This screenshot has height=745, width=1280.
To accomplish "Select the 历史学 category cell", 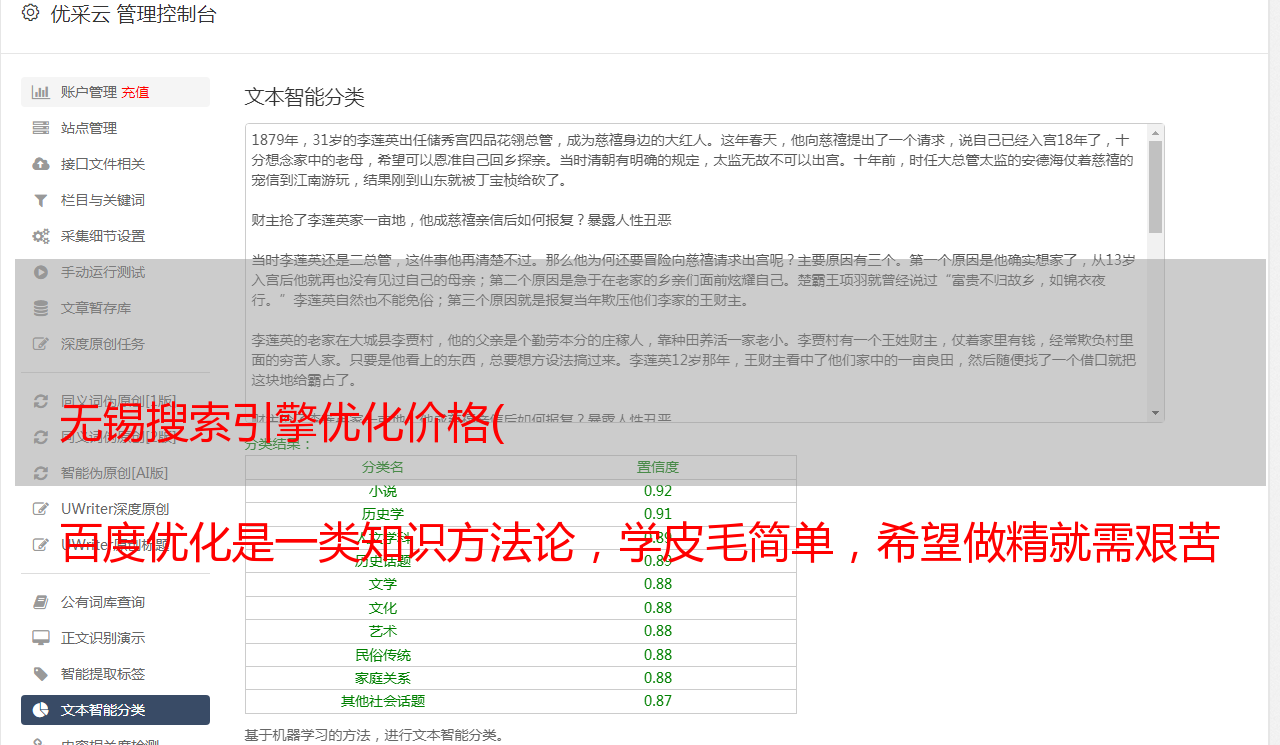I will click(383, 514).
